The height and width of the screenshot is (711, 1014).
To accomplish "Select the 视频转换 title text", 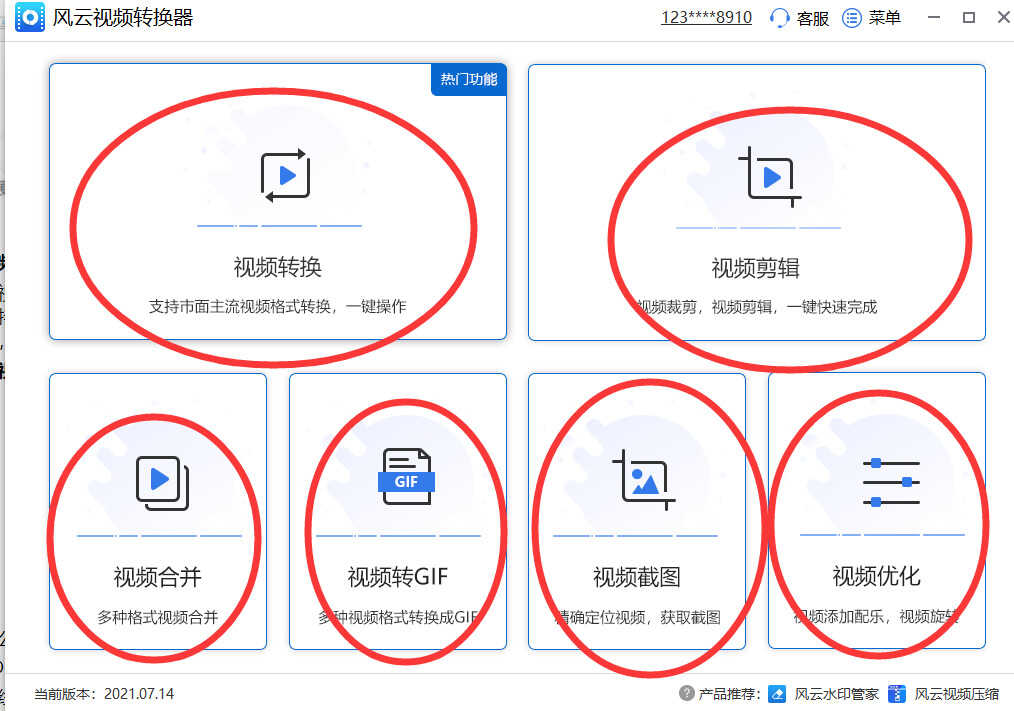I will (x=277, y=267).
